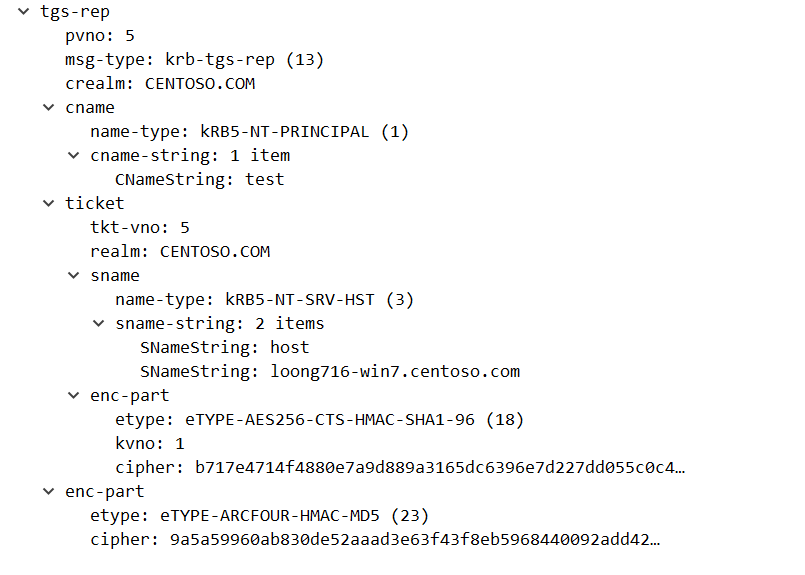This screenshot has width=805, height=575.
Task: Select etype AES256-CTS-HMAC-SHA1-96 line
Action: pyautogui.click(x=320, y=420)
